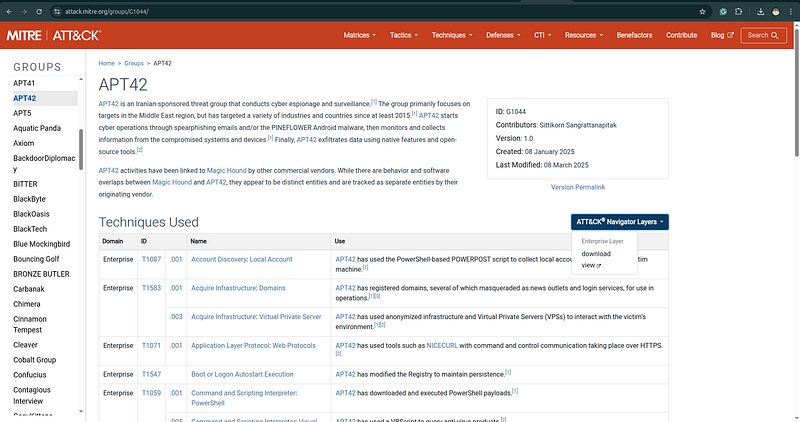Open the Defenses dropdown menu
Image resolution: width=800 pixels, height=422 pixels.
point(503,35)
